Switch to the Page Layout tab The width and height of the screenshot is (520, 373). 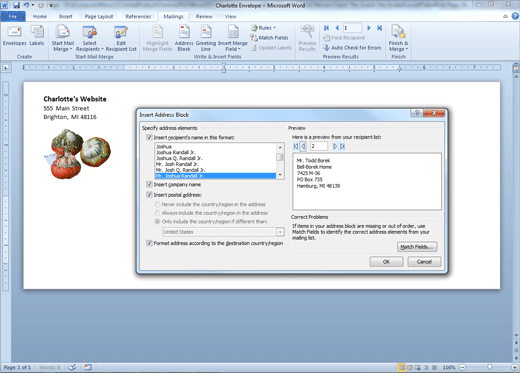pyautogui.click(x=99, y=16)
